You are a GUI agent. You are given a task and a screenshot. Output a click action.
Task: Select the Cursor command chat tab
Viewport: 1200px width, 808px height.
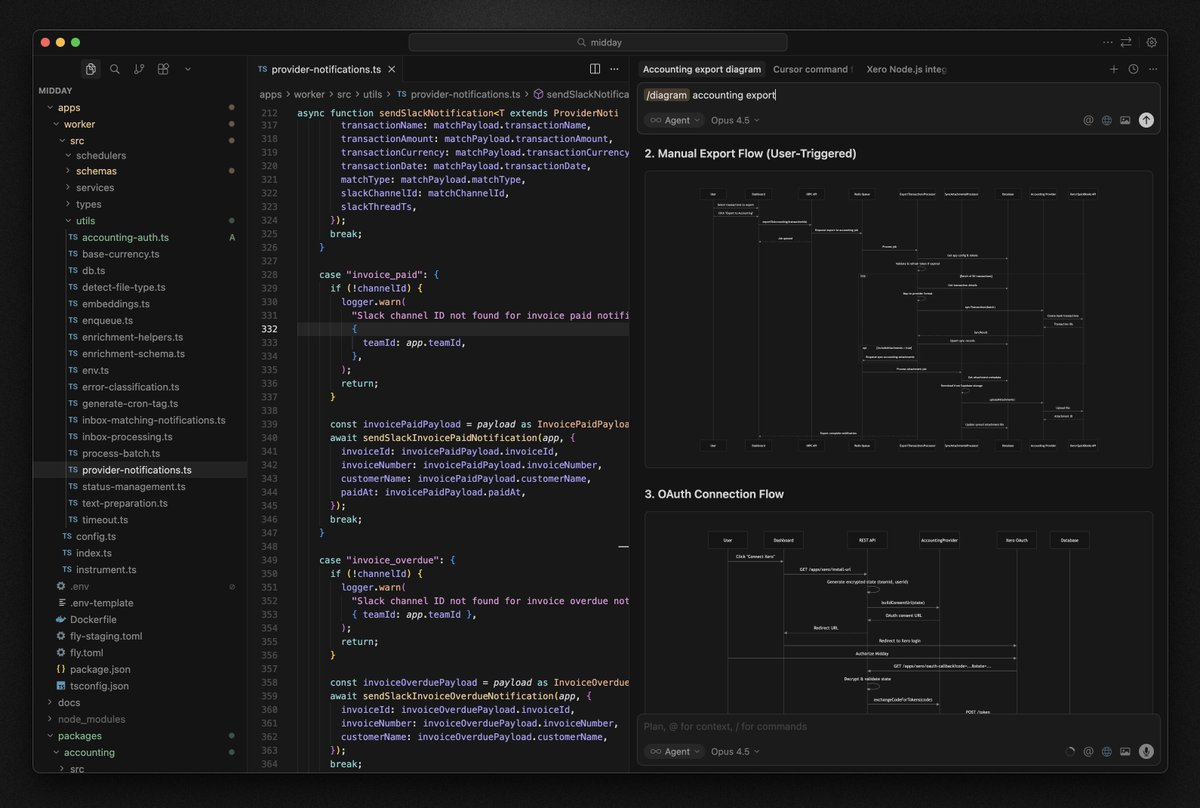coord(812,69)
